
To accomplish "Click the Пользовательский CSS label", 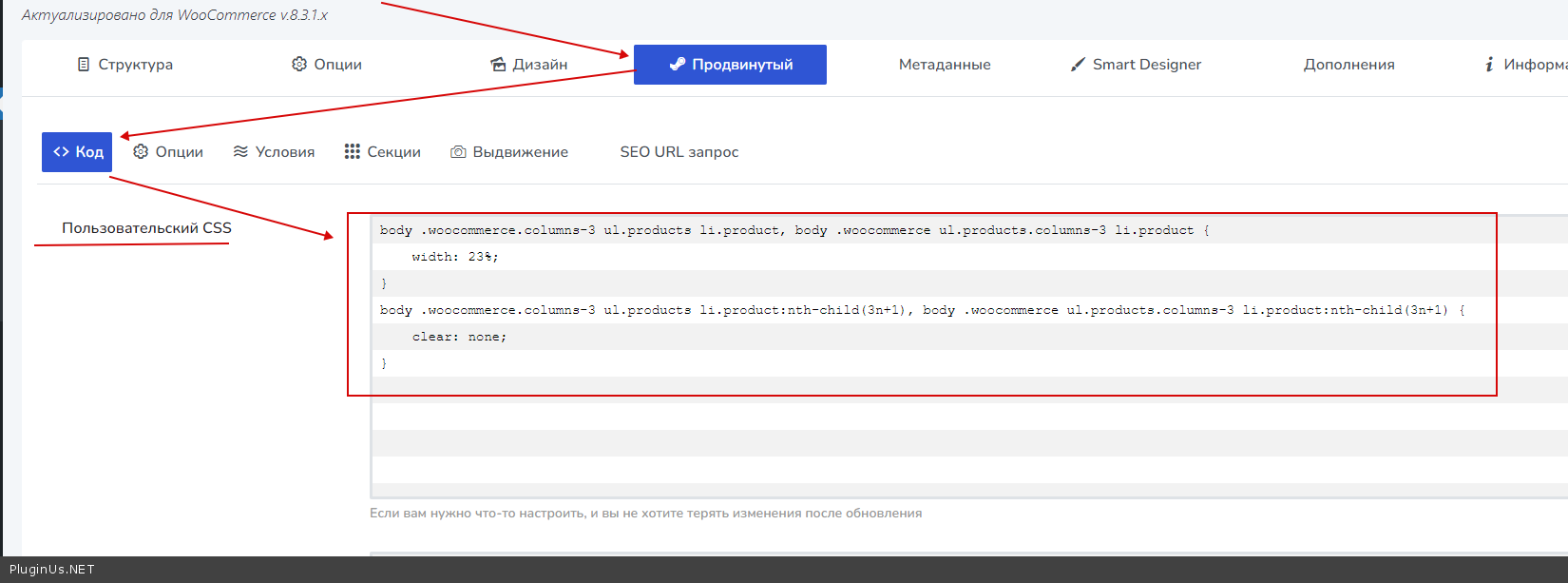I will pyautogui.click(x=146, y=228).
